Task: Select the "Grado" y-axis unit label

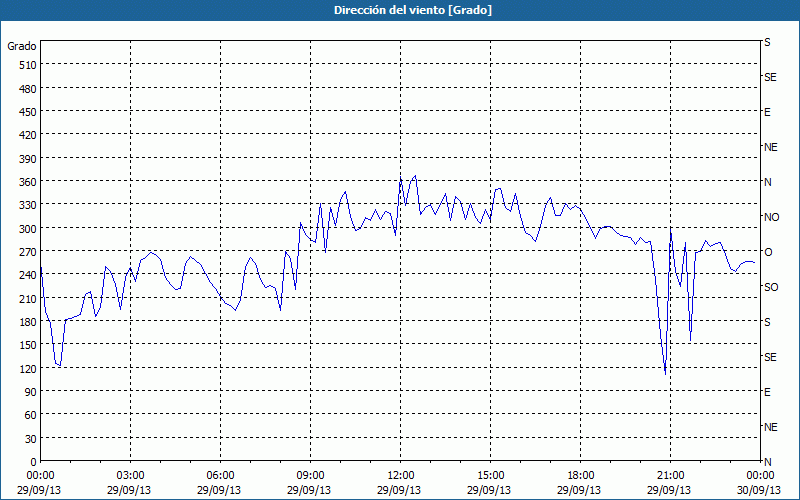Action: [22, 46]
